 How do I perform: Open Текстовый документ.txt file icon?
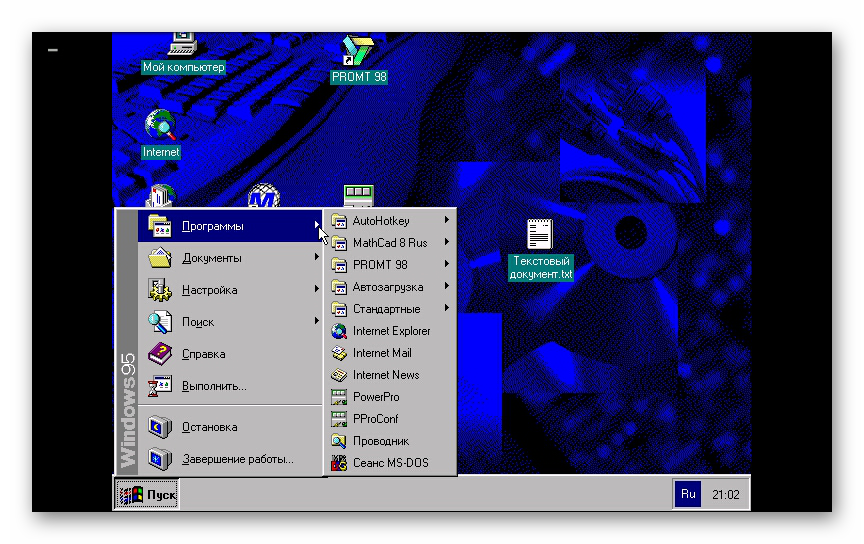(540, 236)
